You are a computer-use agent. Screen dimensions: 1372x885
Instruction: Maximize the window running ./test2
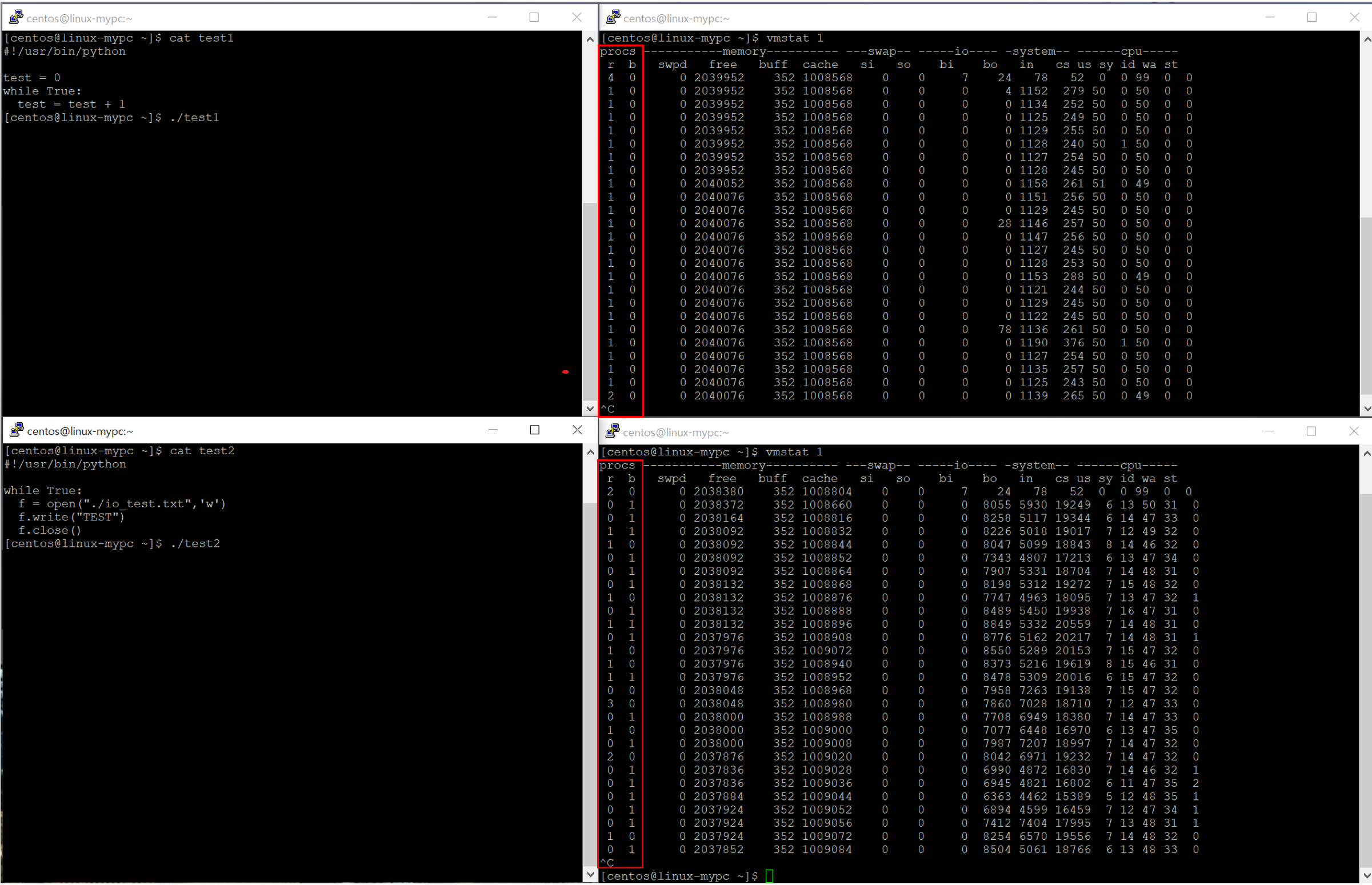pyautogui.click(x=534, y=430)
